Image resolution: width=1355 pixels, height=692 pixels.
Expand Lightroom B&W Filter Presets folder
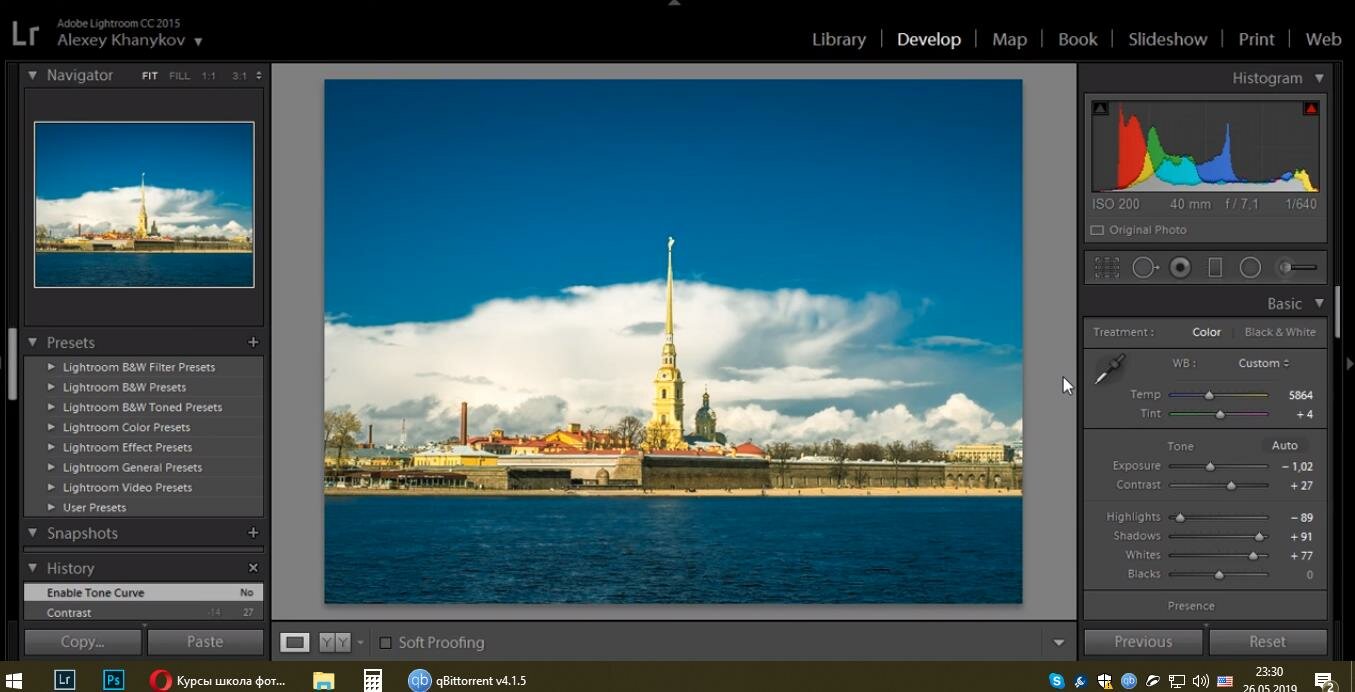pos(51,367)
